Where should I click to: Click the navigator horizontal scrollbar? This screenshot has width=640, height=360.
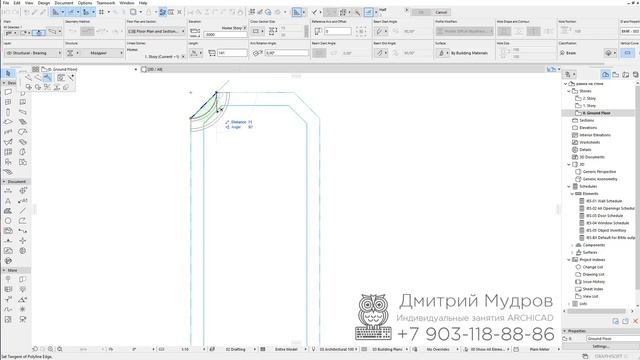point(596,311)
